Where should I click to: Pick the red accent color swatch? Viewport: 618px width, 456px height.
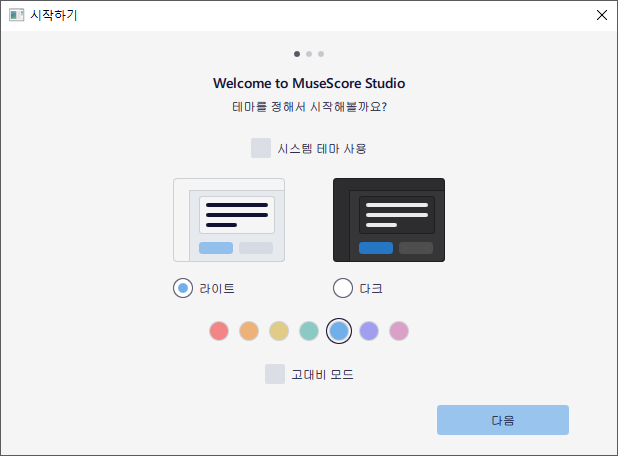click(219, 331)
